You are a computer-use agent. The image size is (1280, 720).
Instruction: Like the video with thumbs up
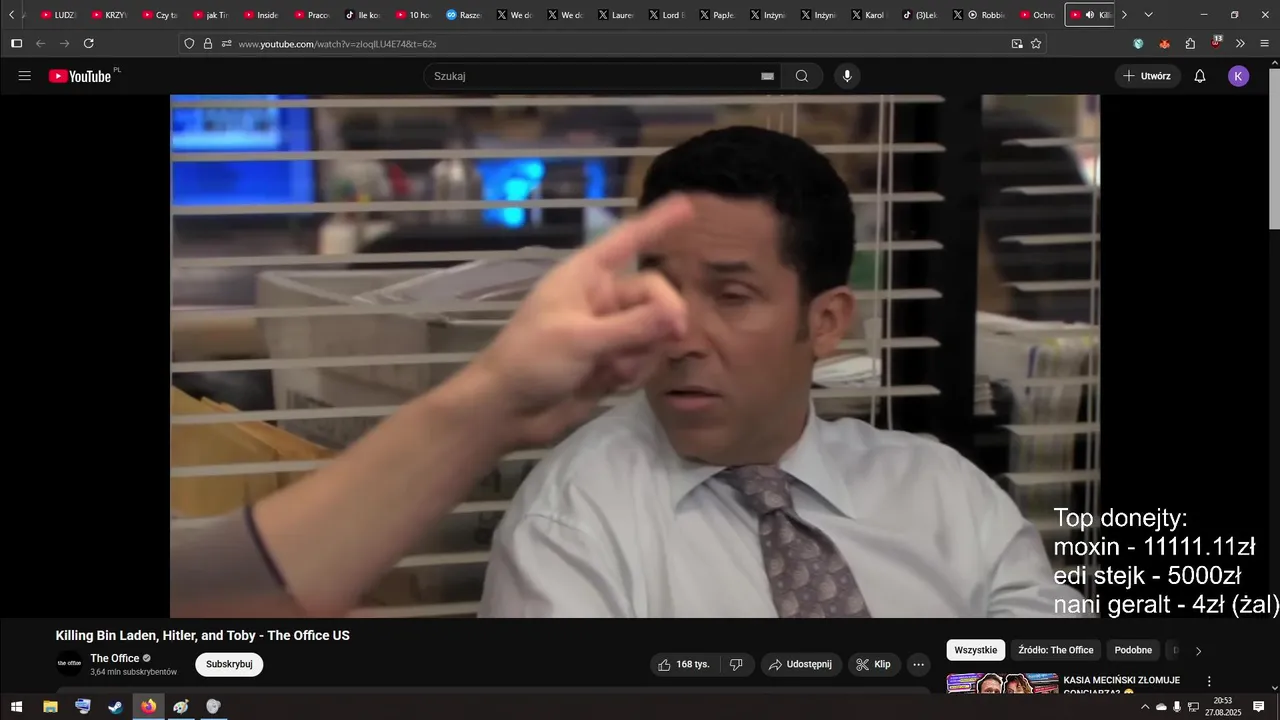pyautogui.click(x=685, y=664)
